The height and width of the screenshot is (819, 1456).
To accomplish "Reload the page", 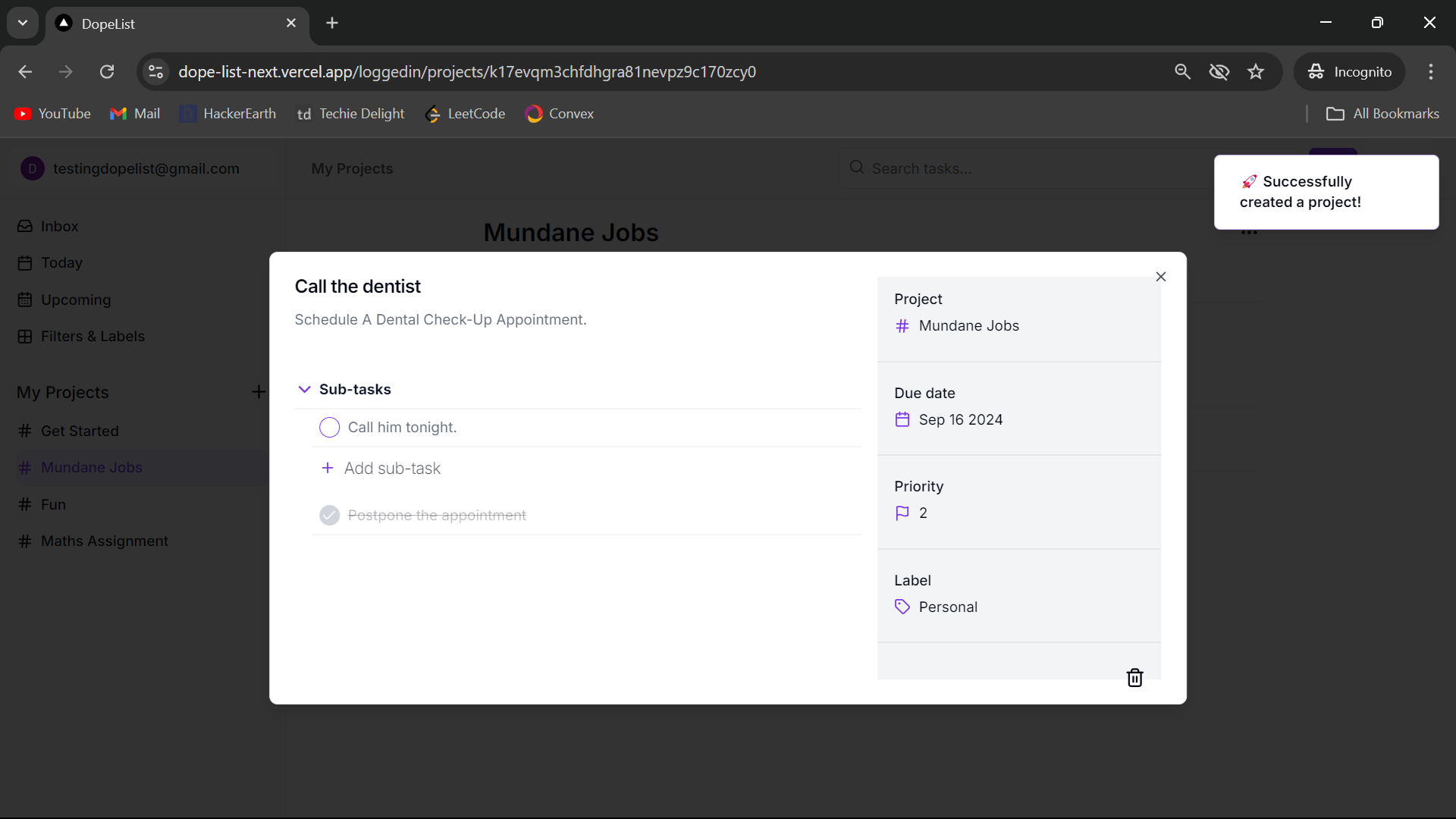I will click(107, 72).
